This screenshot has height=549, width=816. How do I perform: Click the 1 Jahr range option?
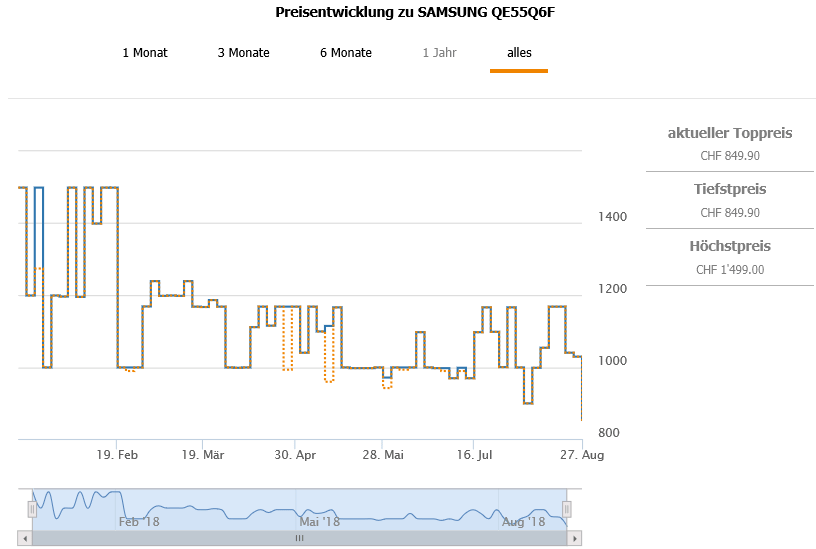tap(439, 53)
